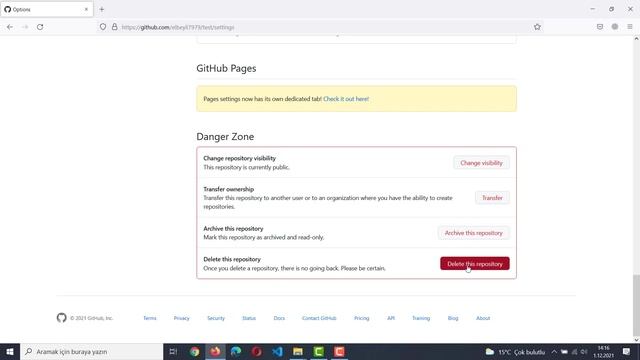
Task: Click the network tray icon
Action: click(x=574, y=351)
